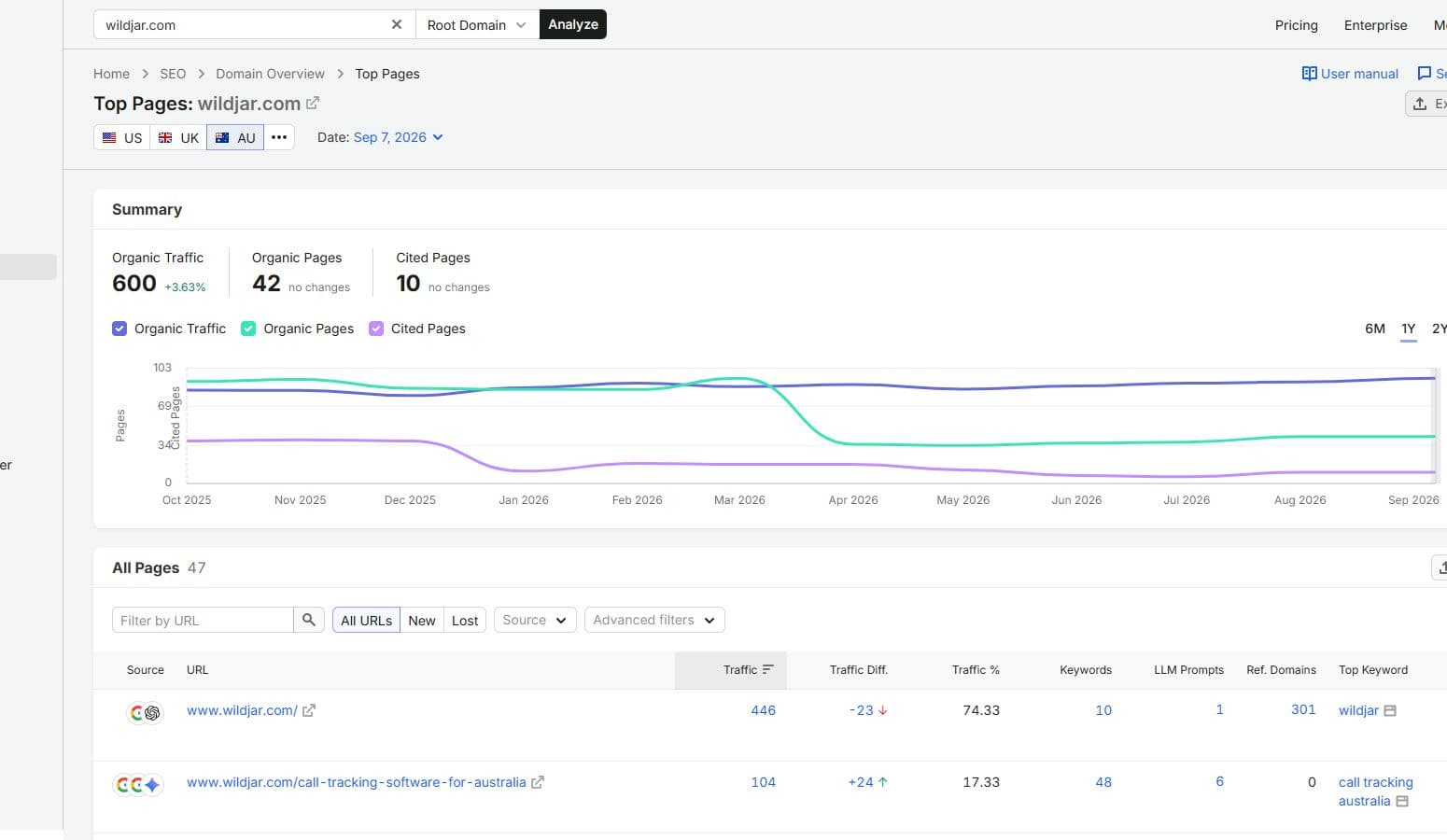Switch chart range to 6M
The height and width of the screenshot is (840, 1447).
(x=1374, y=329)
